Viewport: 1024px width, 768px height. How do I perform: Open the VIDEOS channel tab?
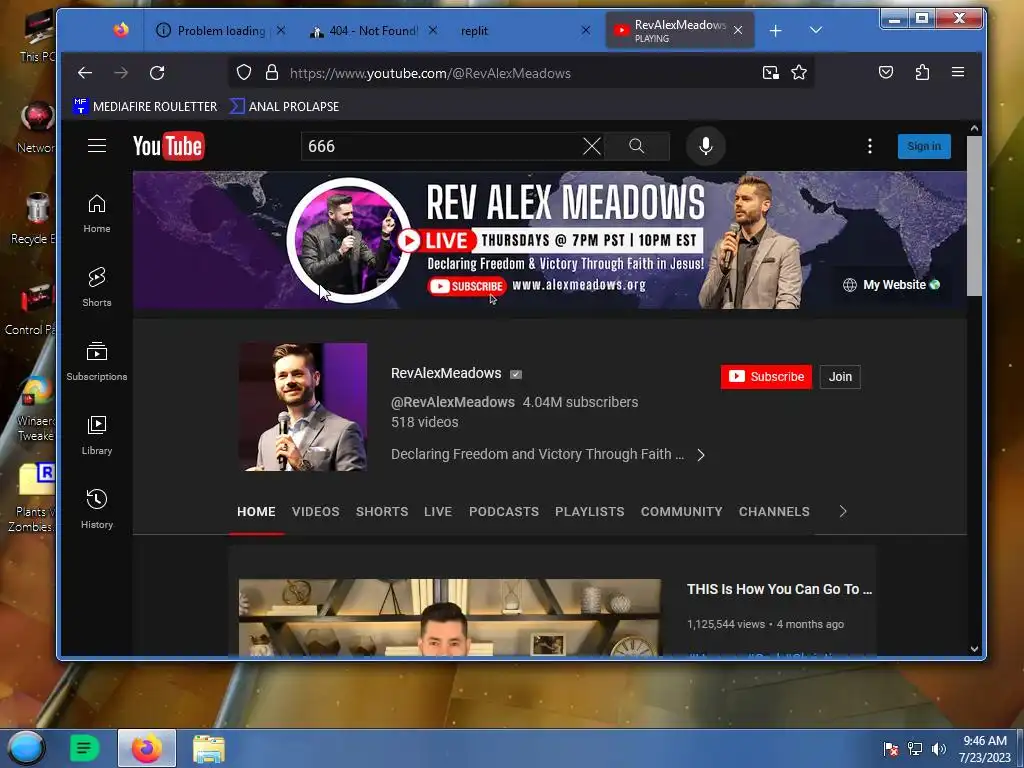pyautogui.click(x=315, y=511)
